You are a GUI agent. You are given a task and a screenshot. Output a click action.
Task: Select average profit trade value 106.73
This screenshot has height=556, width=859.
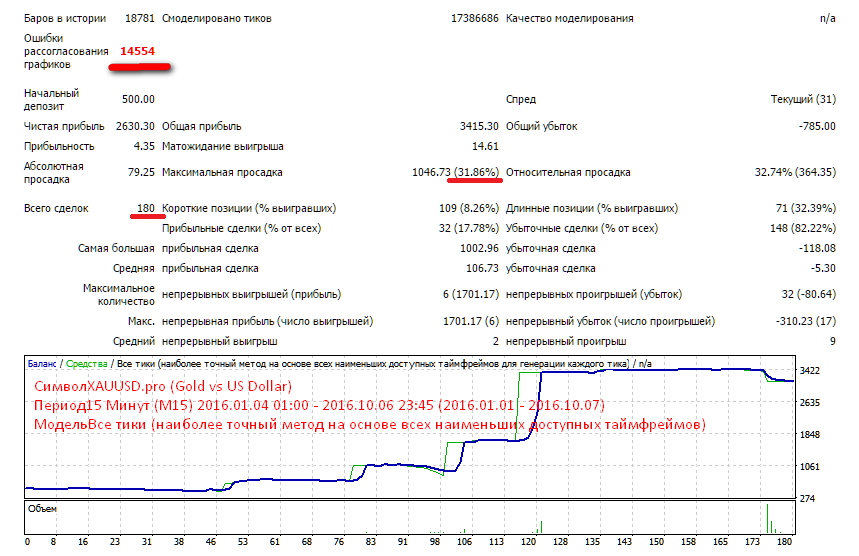tap(482, 268)
